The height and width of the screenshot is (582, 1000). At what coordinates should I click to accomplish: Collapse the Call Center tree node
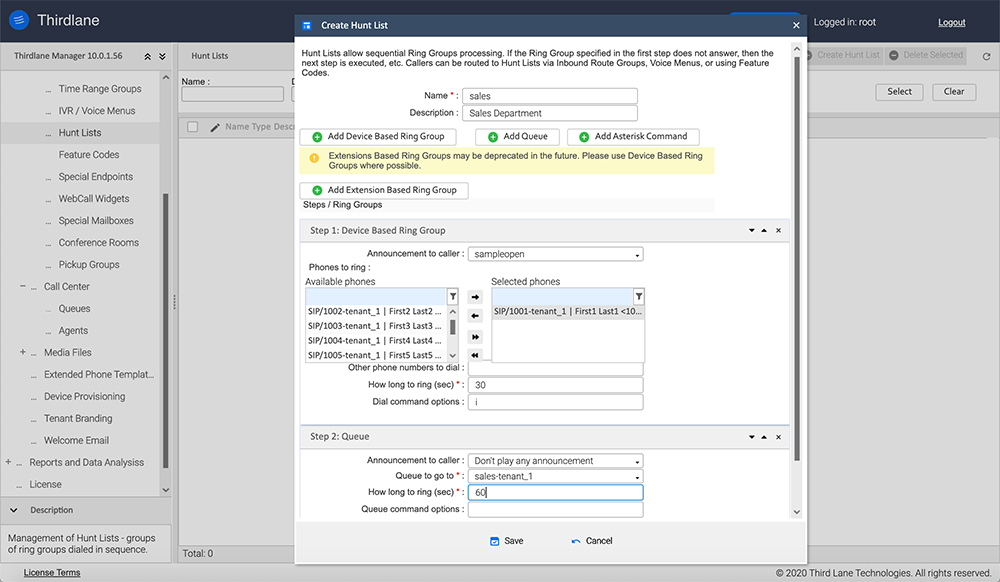coord(22,287)
